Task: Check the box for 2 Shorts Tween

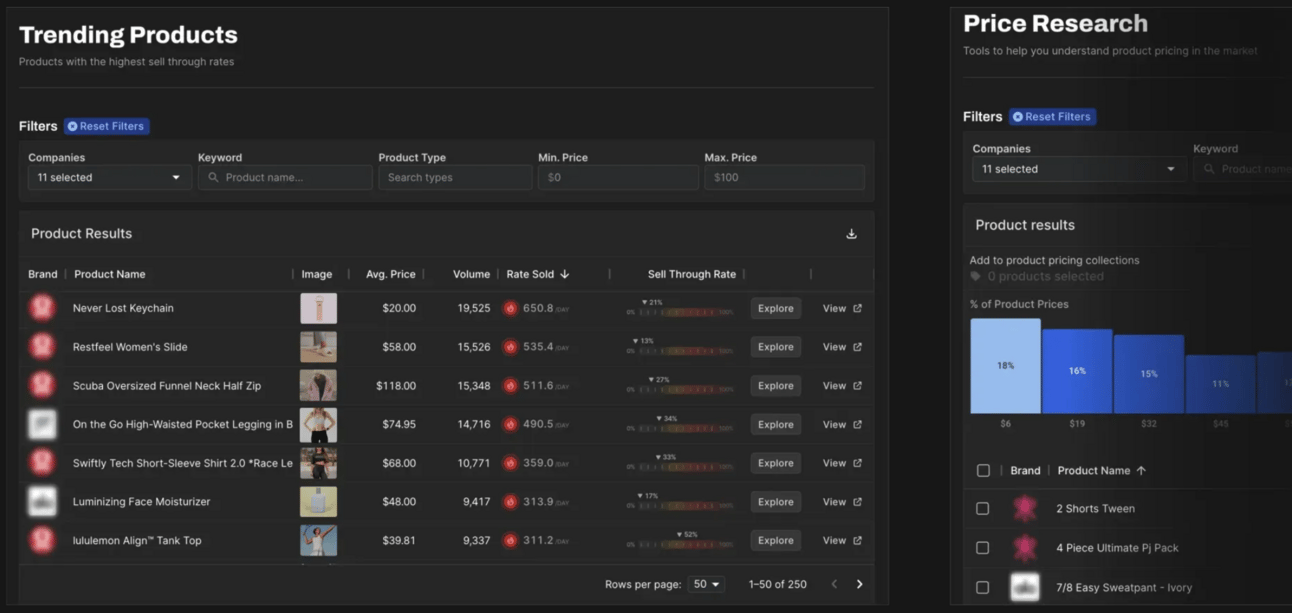Action: pos(983,509)
